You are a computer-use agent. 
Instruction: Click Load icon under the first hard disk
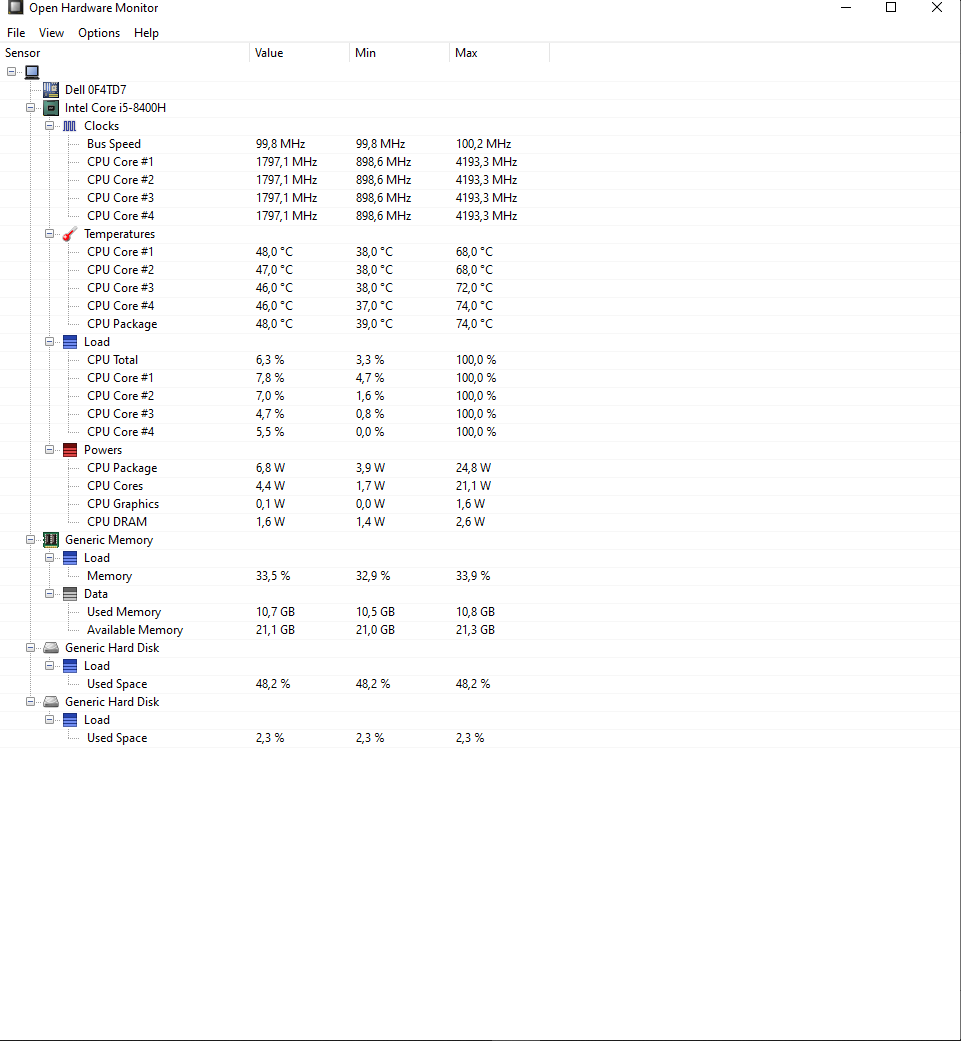coord(70,665)
